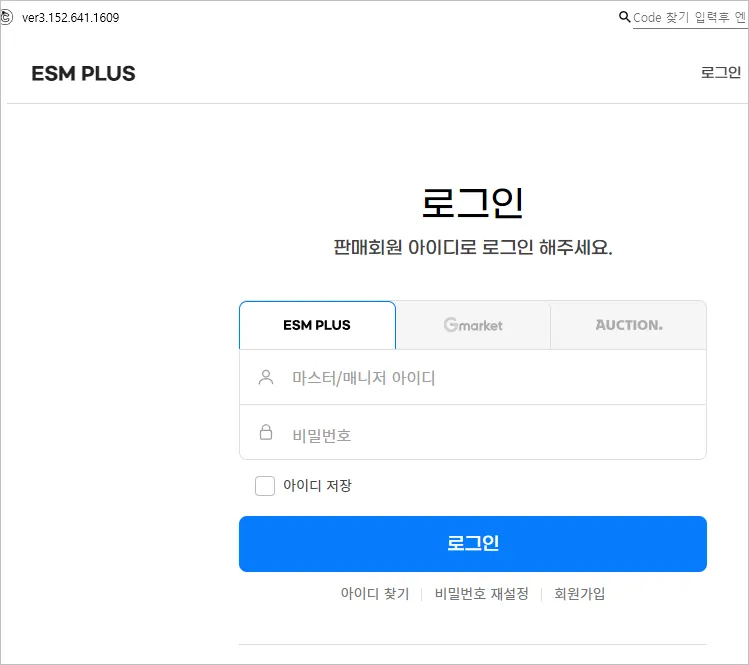This screenshot has height=665, width=749.
Task: Click the 판매회원 아이디로 로그인 해주세요 text
Action: click(473, 247)
